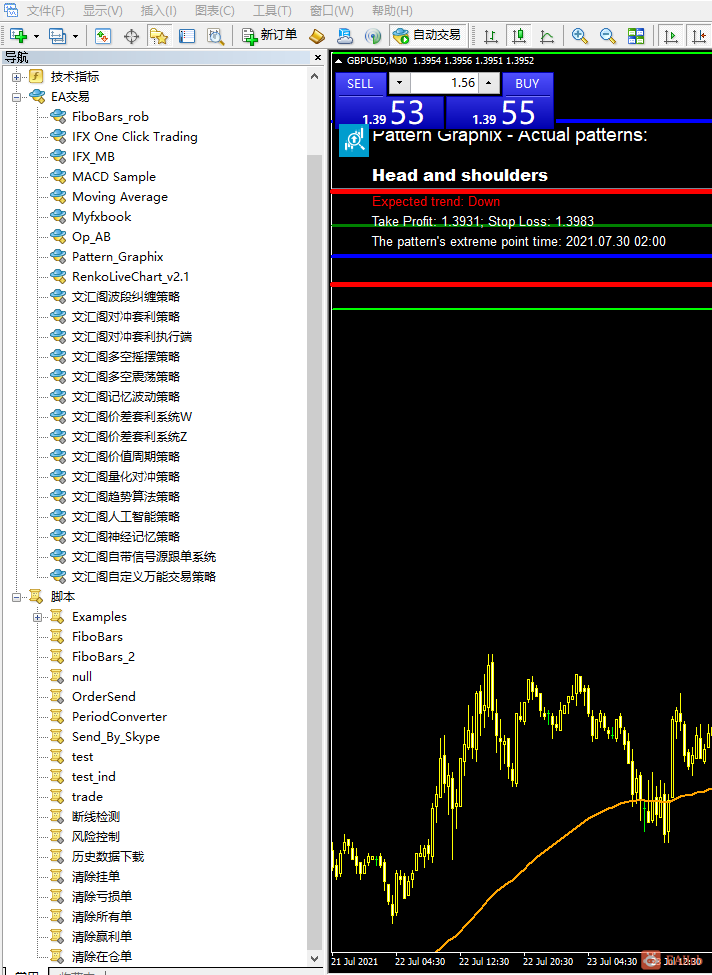Click the SELL button
This screenshot has height=975, width=712.
pos(360,84)
